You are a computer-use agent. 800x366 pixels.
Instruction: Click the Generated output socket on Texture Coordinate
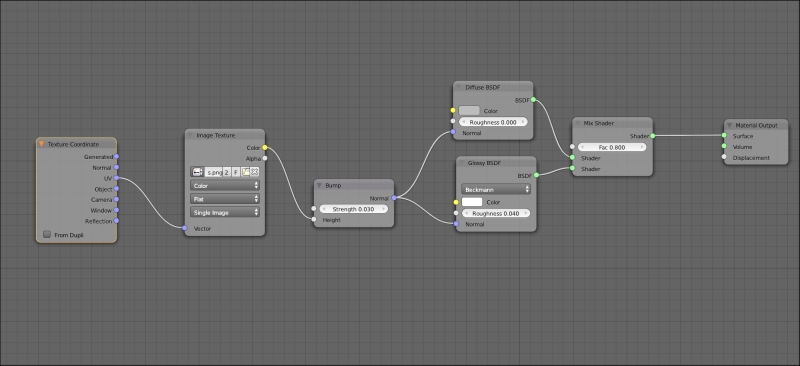(x=116, y=157)
